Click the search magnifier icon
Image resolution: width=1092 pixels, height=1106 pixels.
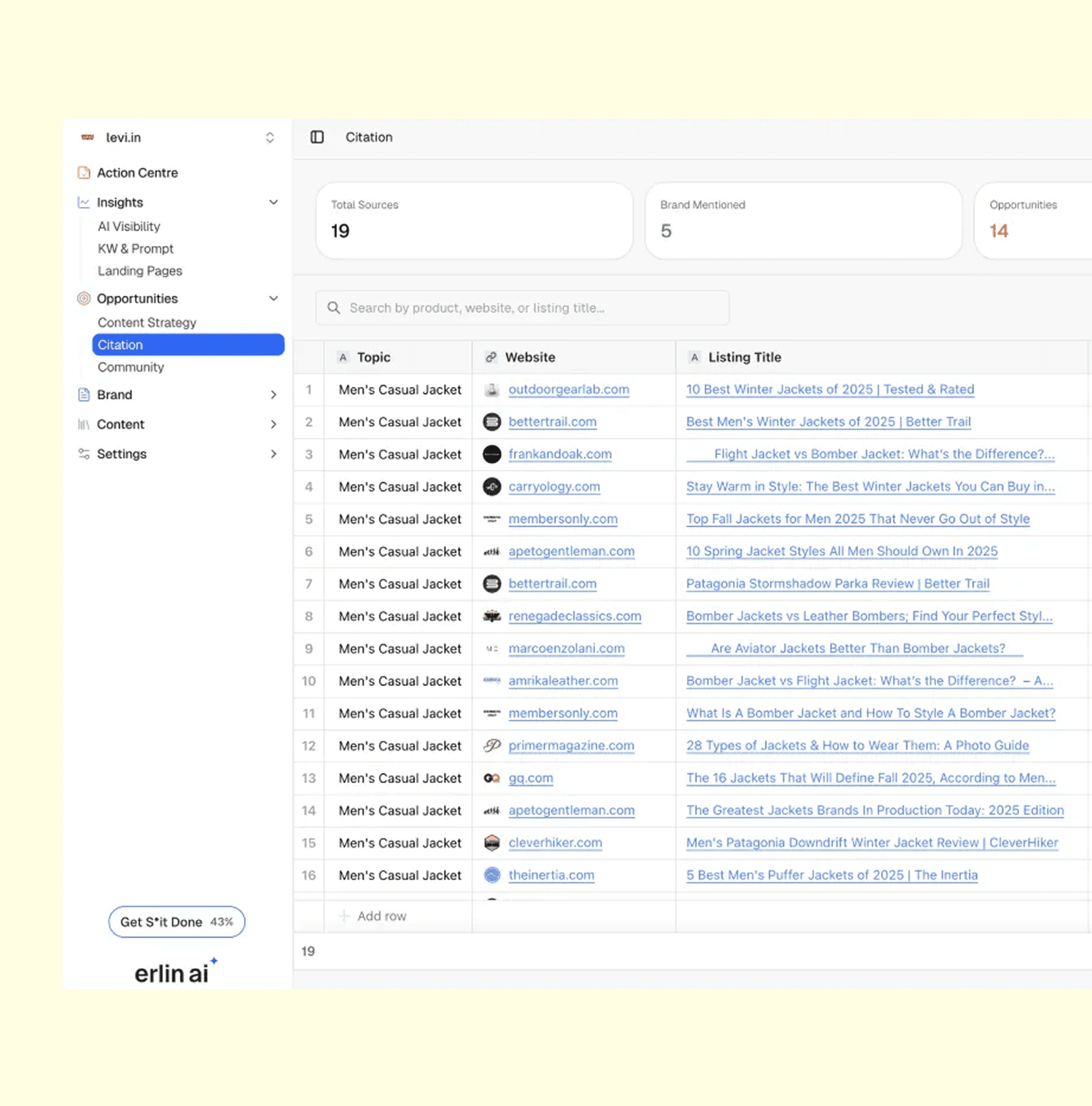(x=334, y=308)
